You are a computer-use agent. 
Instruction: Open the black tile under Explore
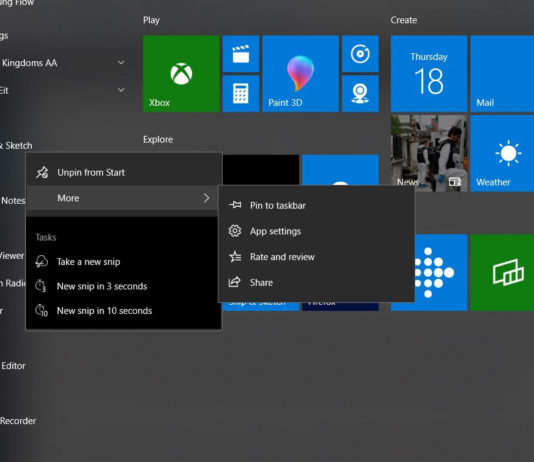pos(261,170)
